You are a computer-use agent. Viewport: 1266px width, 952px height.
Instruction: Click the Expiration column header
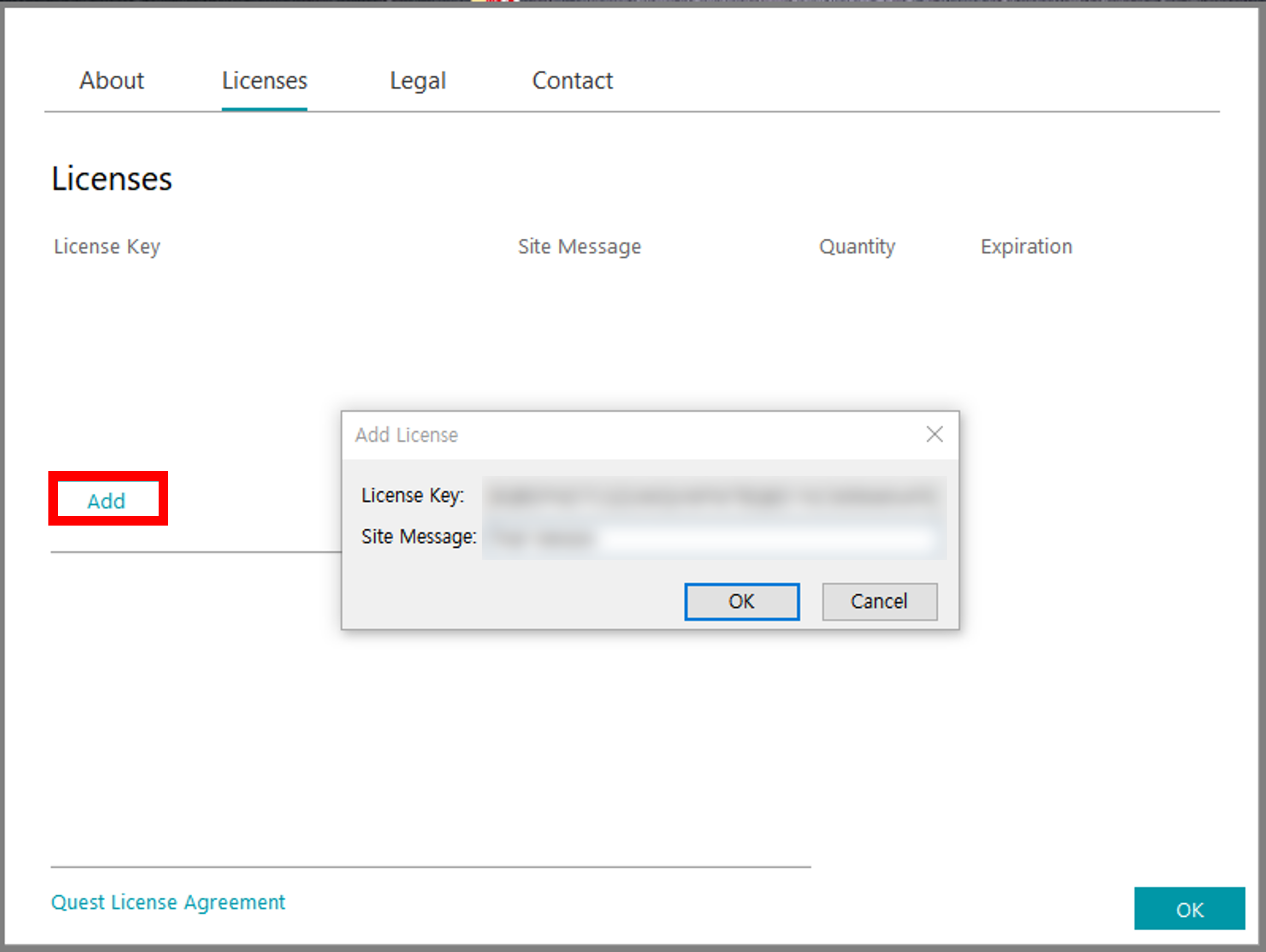click(1026, 247)
